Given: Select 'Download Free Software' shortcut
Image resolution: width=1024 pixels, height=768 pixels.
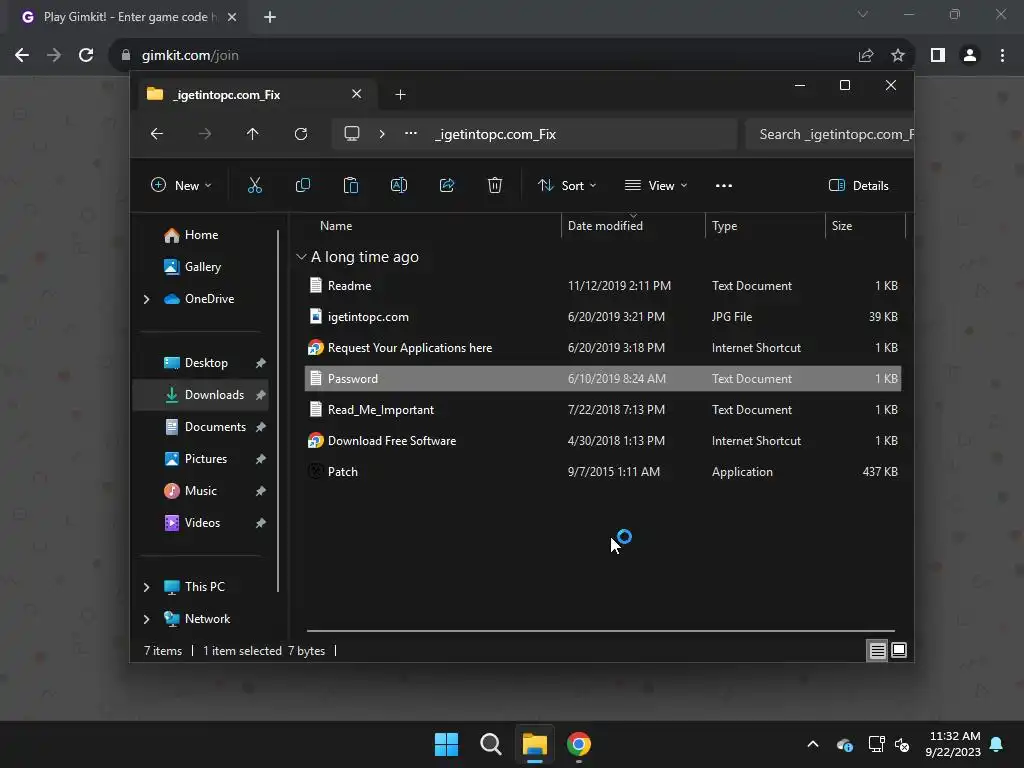Looking at the screenshot, I should click(603, 441).
